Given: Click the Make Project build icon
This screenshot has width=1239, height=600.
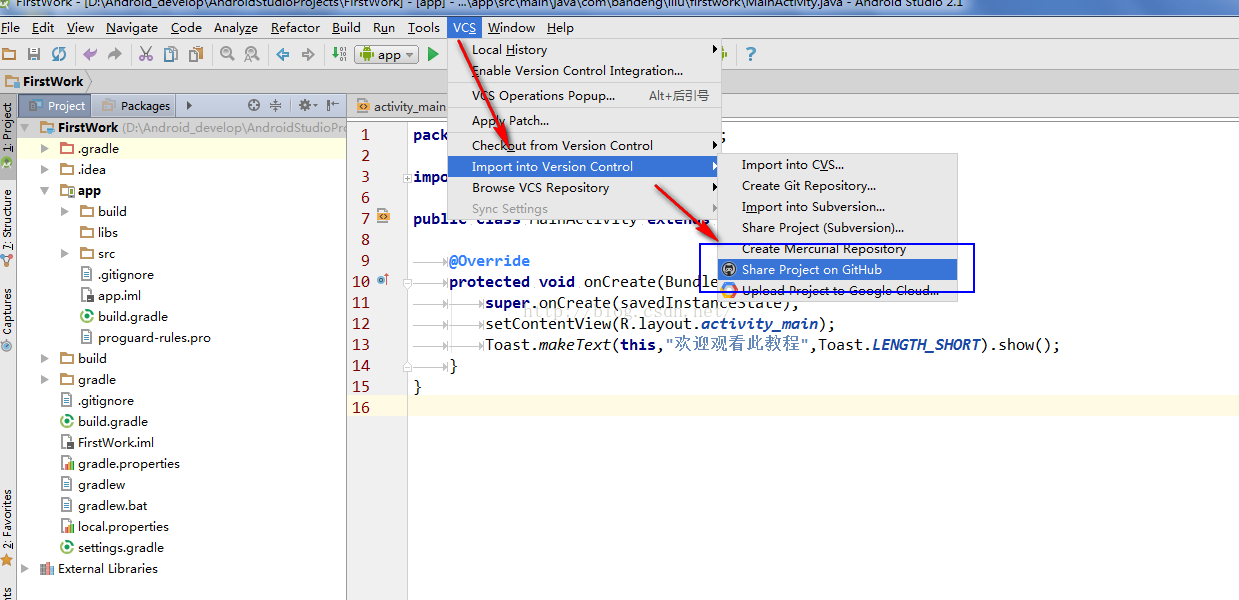Looking at the screenshot, I should (337, 54).
